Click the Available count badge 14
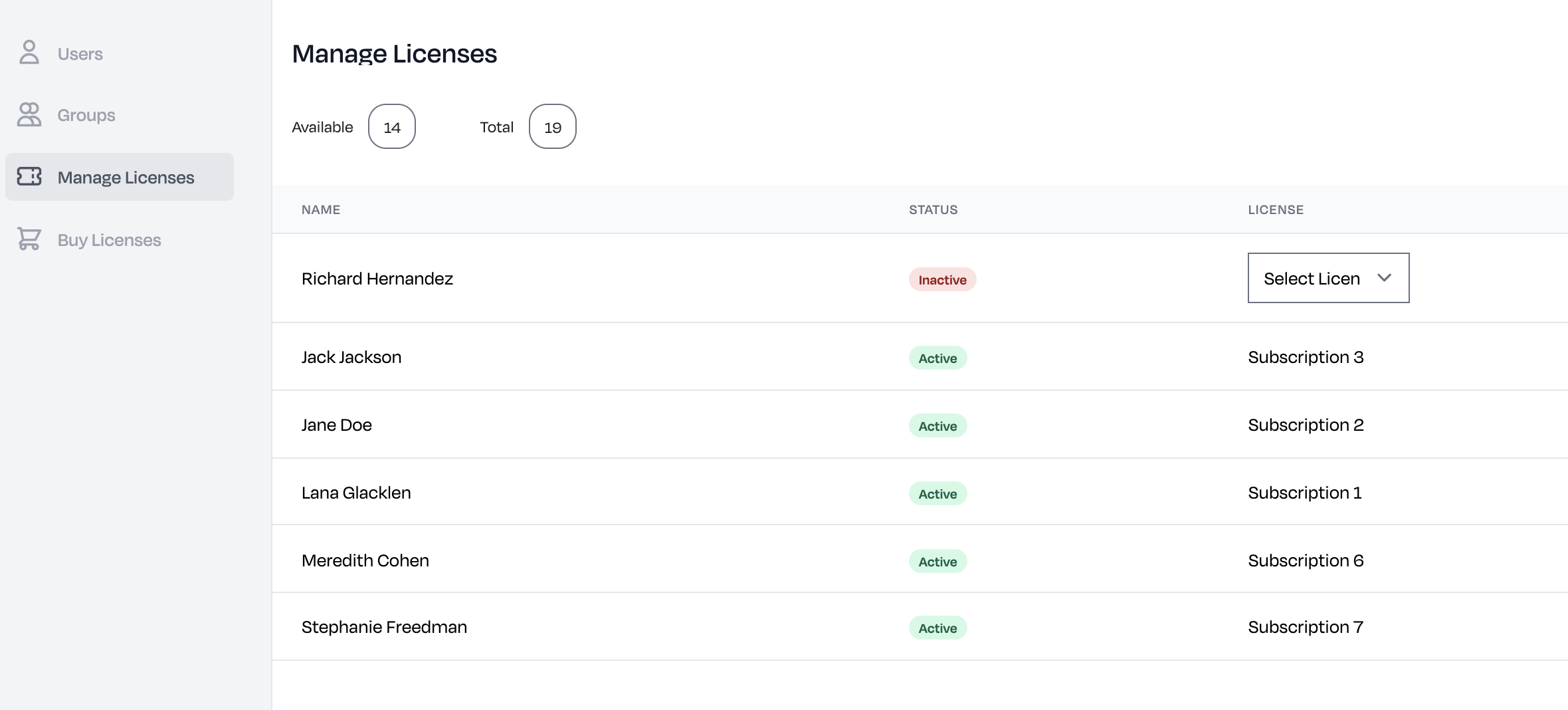This screenshot has width=1568, height=710. [x=392, y=126]
